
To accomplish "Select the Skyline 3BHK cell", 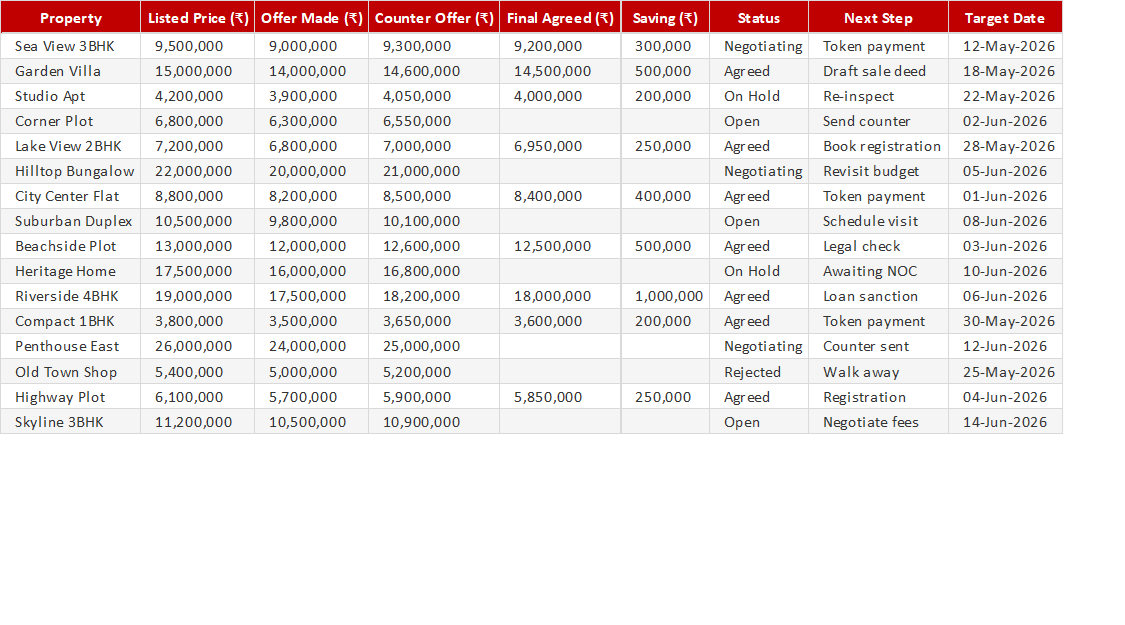I will [70, 422].
